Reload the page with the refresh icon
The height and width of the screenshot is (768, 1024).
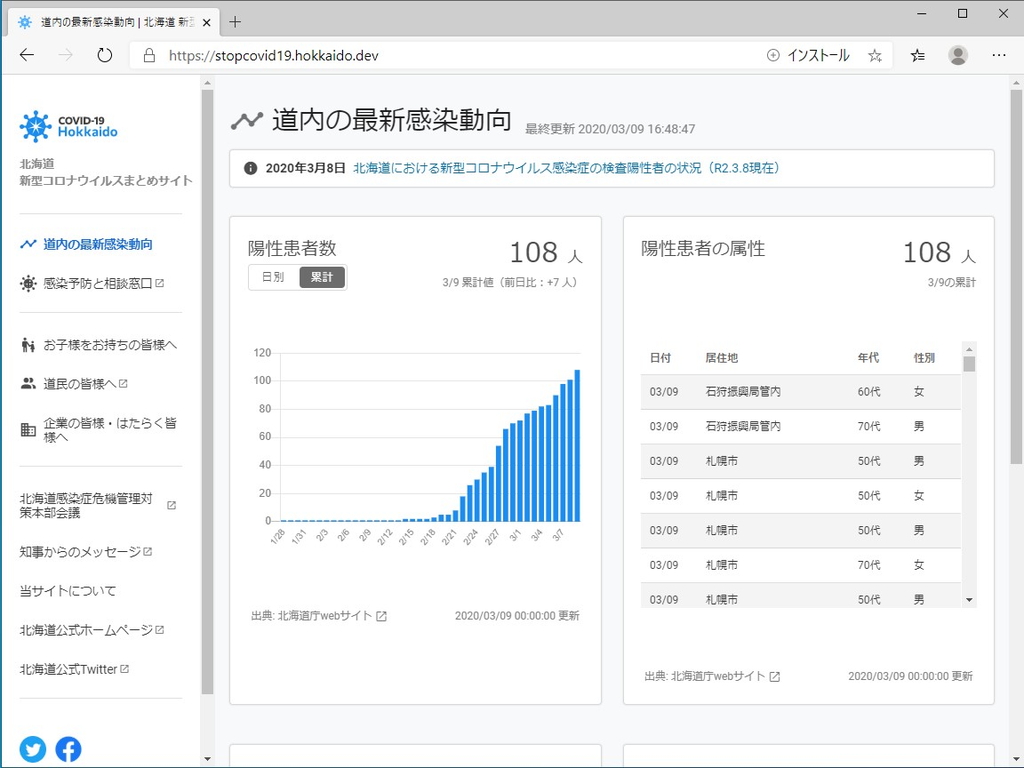point(104,56)
